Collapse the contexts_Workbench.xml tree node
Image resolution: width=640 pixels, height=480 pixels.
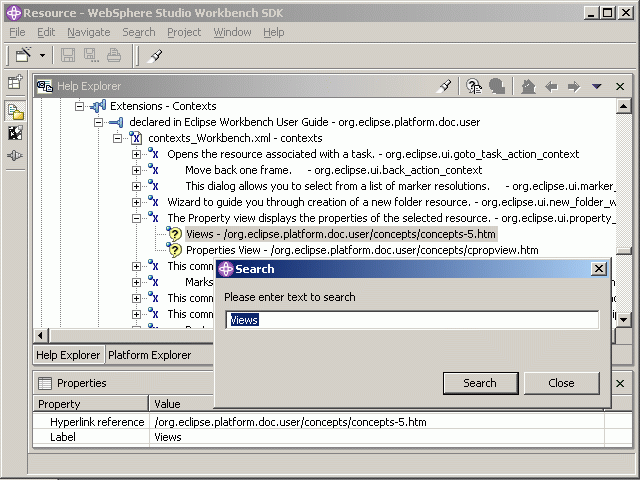(119, 138)
